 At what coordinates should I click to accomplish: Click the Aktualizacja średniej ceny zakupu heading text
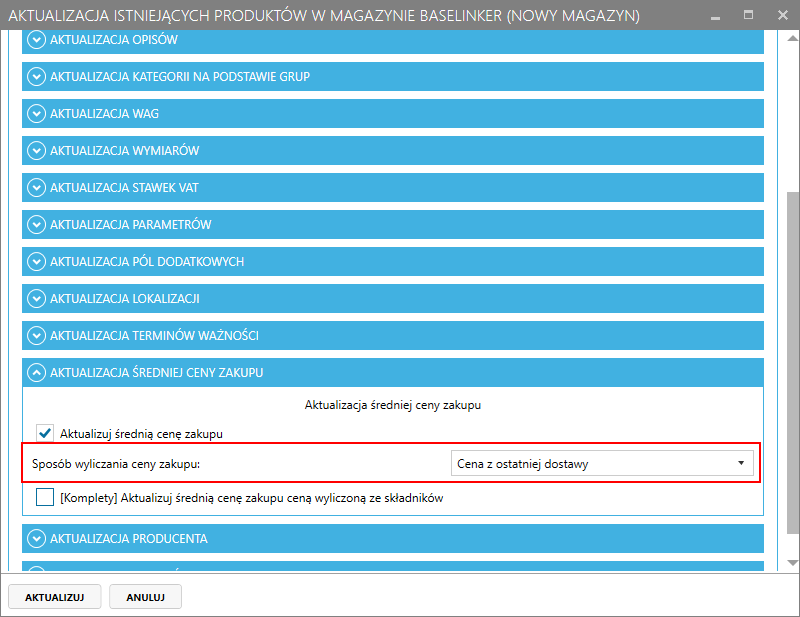point(393,405)
